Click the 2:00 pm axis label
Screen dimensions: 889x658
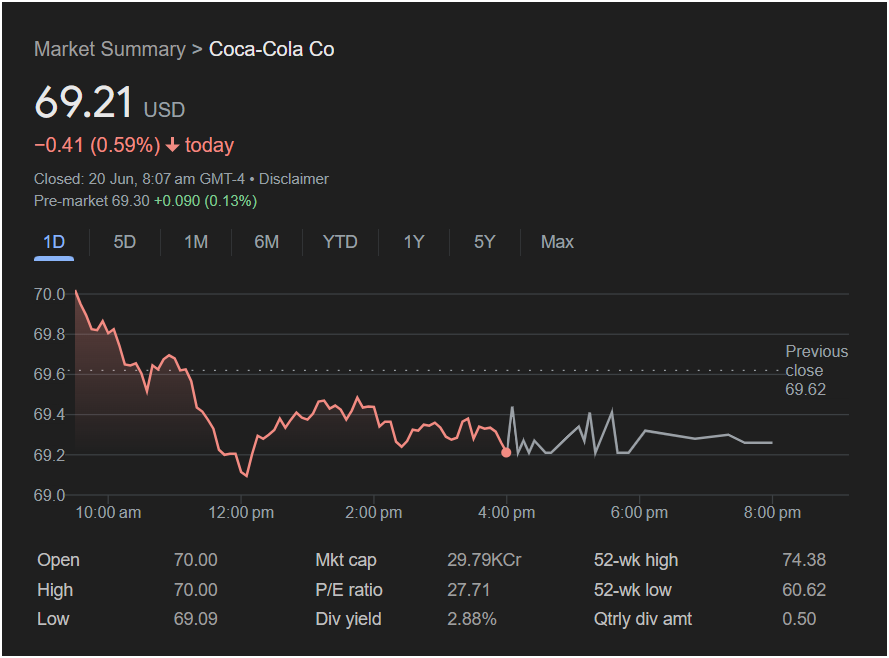click(374, 513)
